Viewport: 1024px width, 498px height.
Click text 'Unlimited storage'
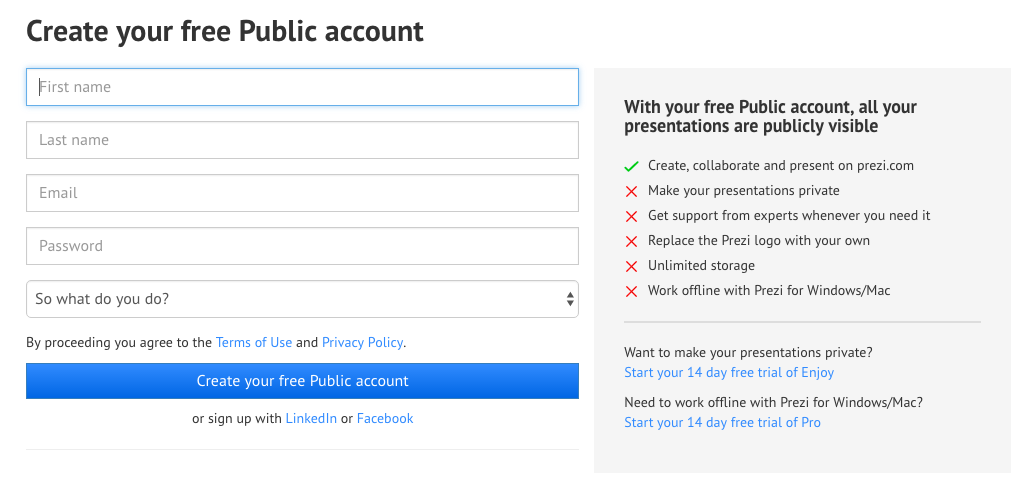pos(701,265)
